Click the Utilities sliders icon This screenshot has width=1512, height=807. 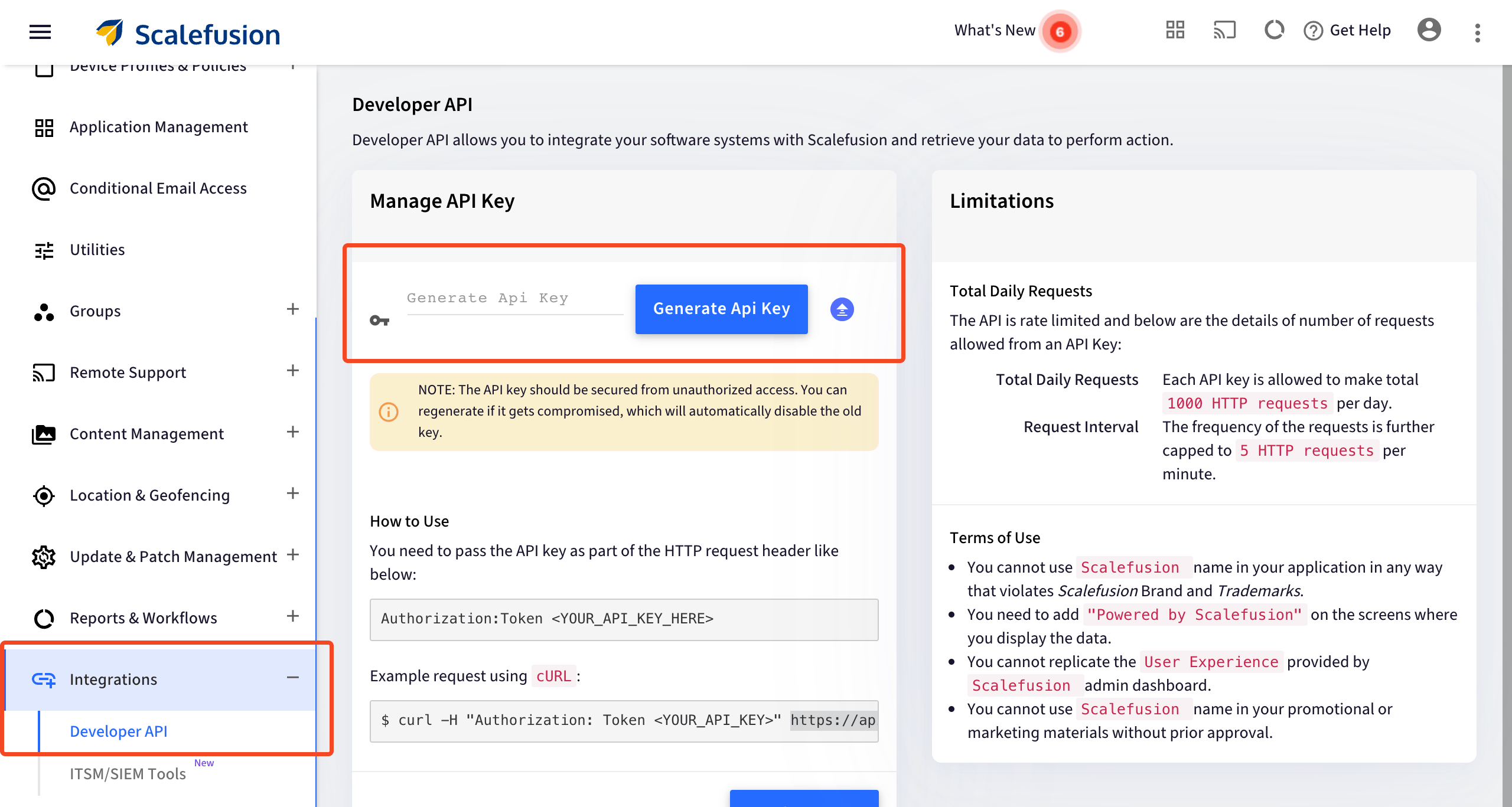pos(44,250)
